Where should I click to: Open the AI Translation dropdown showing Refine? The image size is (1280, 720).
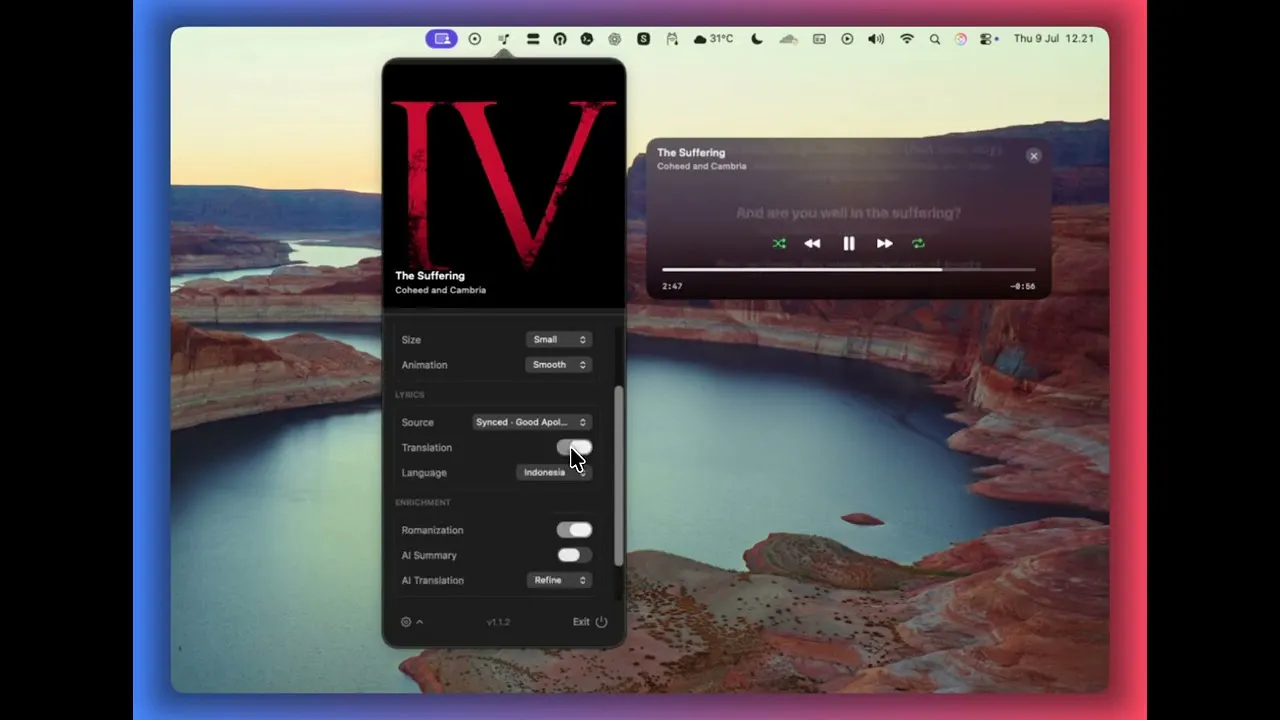[559, 580]
